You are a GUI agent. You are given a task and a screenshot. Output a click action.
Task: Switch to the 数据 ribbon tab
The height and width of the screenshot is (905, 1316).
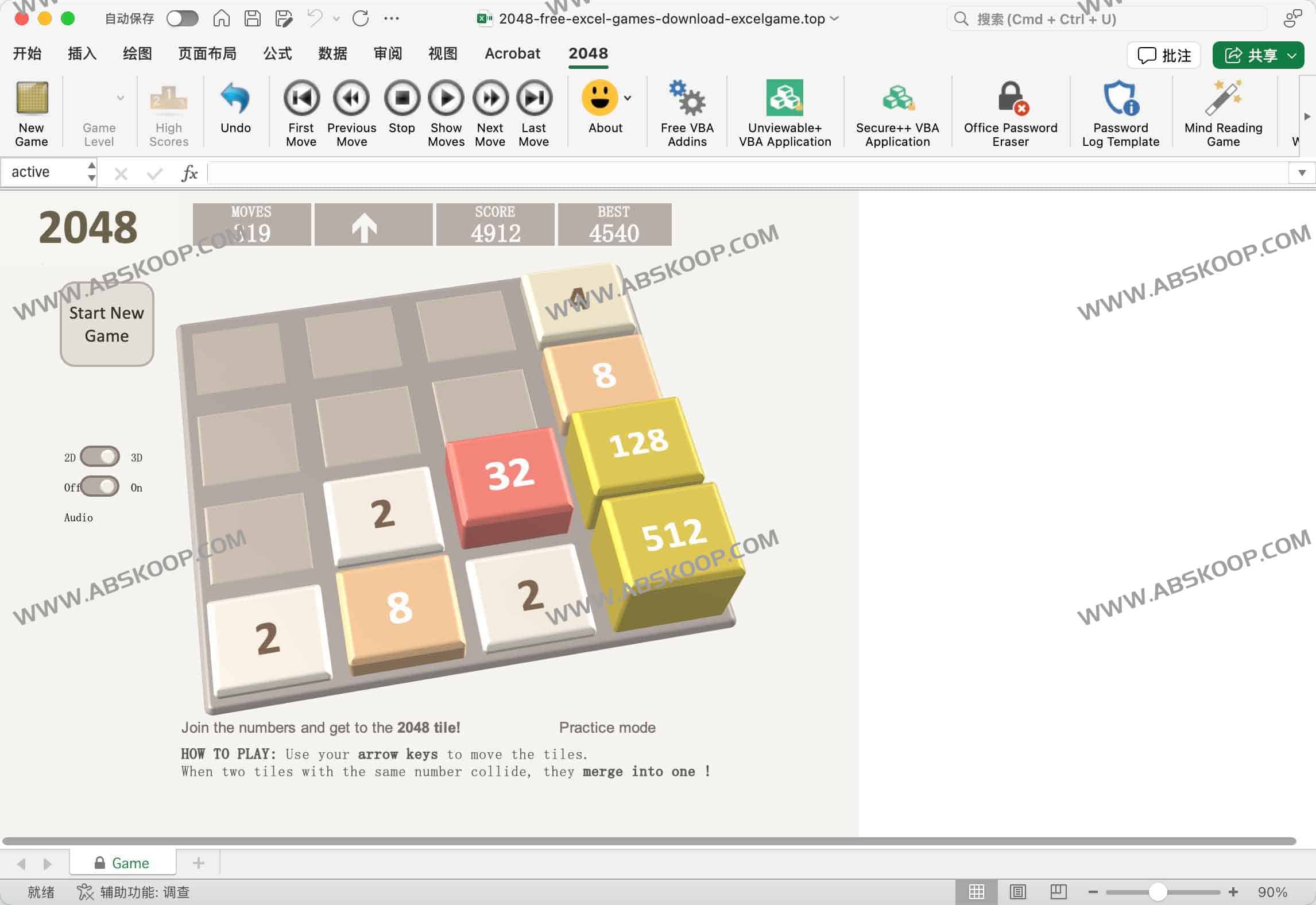coord(332,53)
